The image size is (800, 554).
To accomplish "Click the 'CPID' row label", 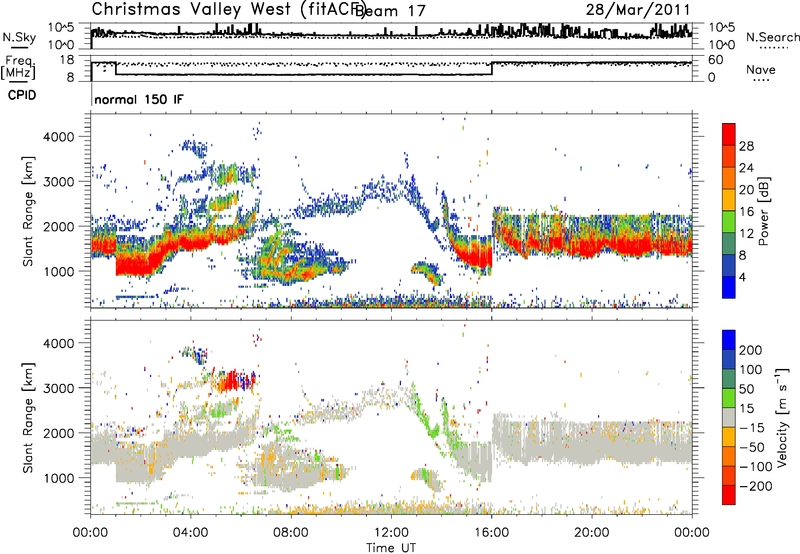I will pyautogui.click(x=22, y=95).
